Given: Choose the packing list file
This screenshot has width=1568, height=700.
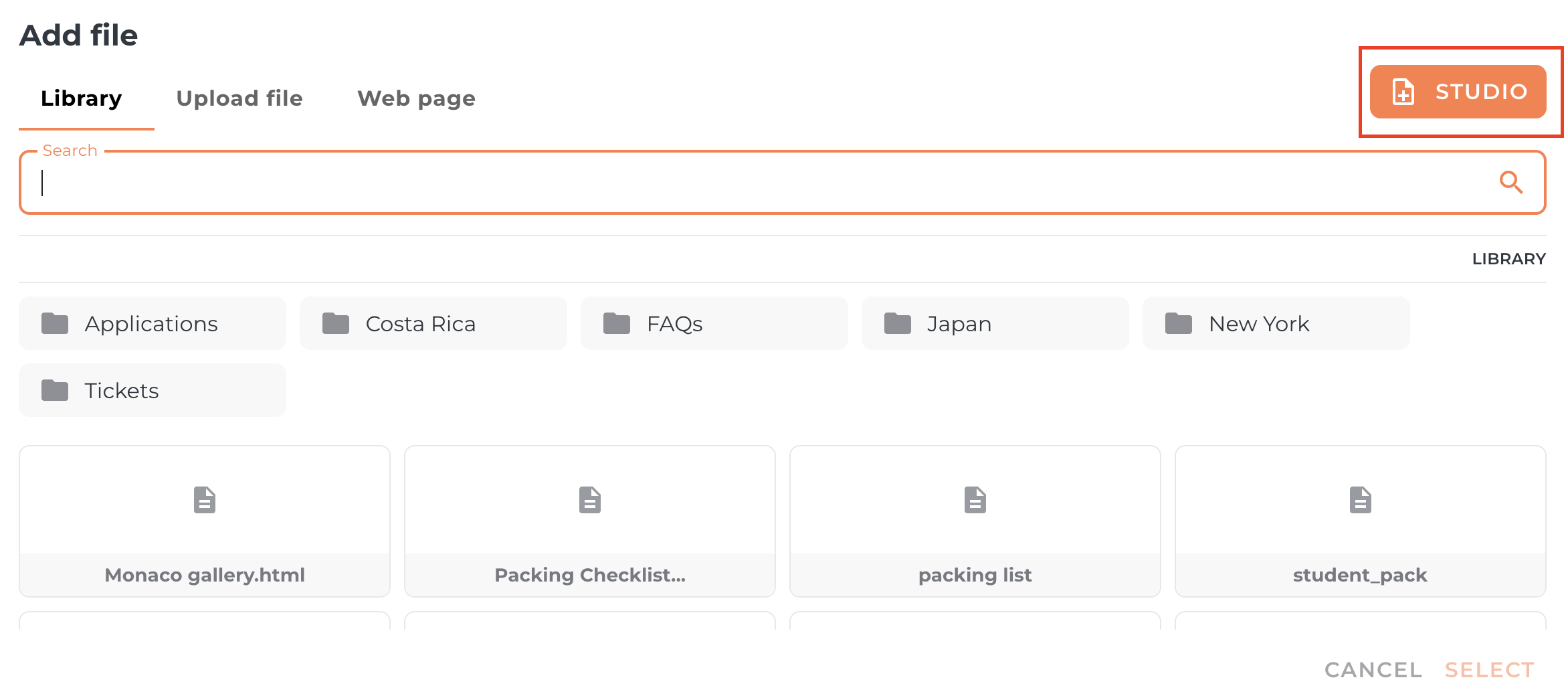Looking at the screenshot, I should point(975,521).
